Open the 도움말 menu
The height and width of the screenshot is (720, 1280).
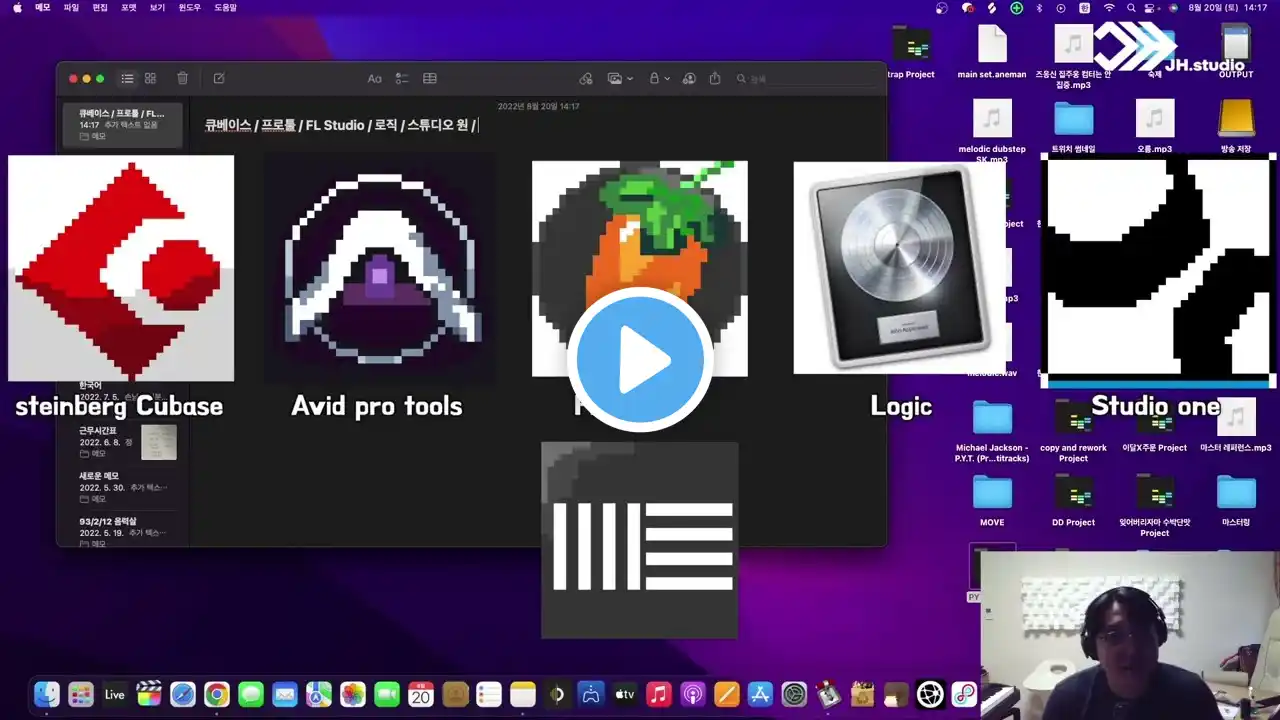click(x=226, y=7)
